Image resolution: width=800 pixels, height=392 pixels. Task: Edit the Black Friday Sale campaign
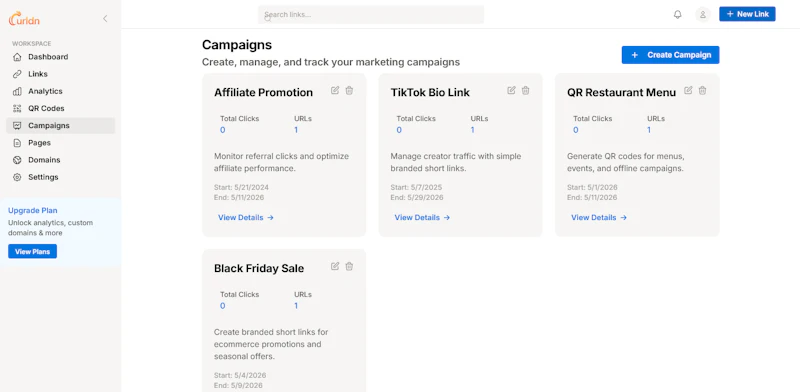335,266
